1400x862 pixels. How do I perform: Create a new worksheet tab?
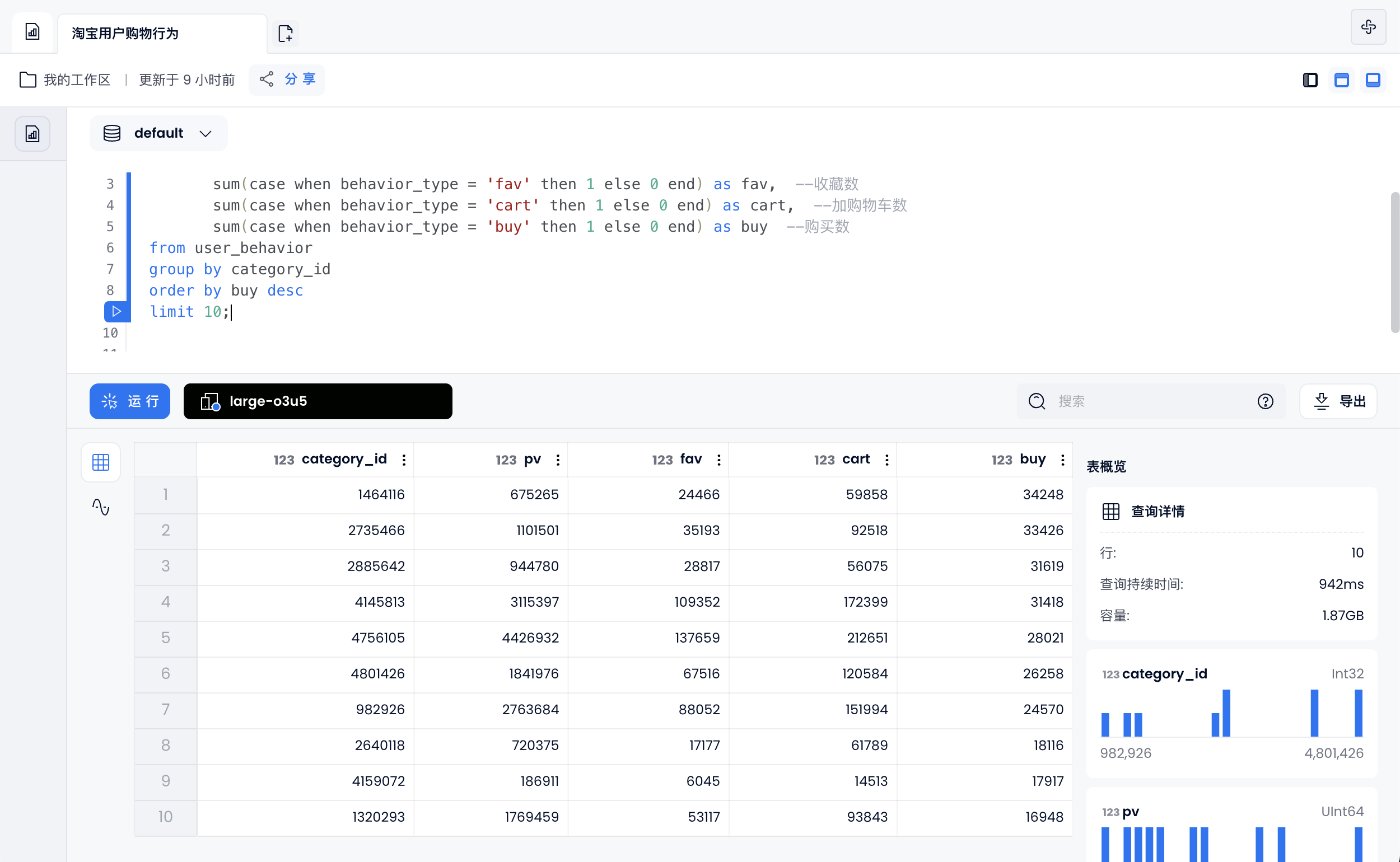285,33
